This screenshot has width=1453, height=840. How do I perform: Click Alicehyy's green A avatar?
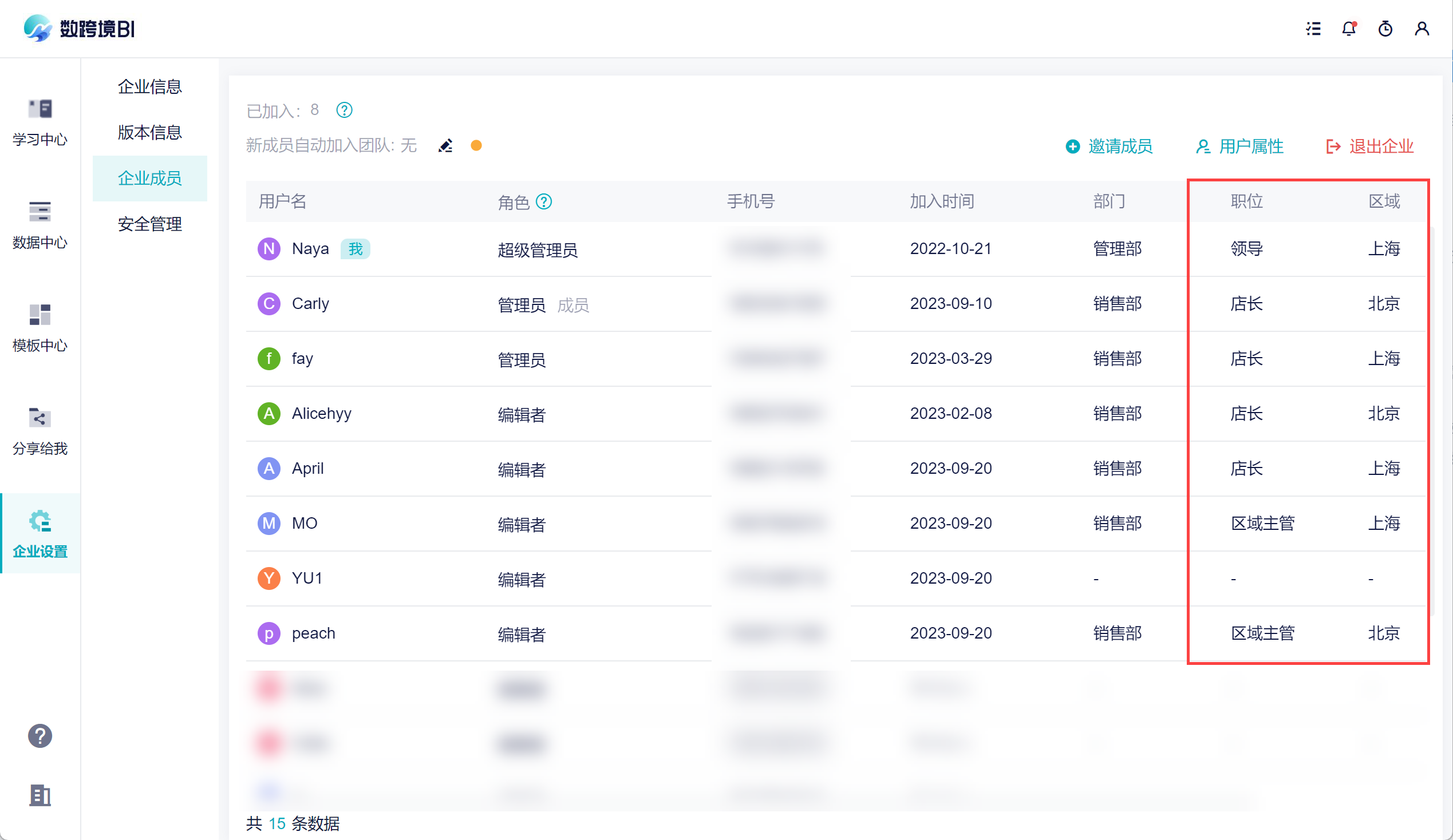(x=269, y=414)
